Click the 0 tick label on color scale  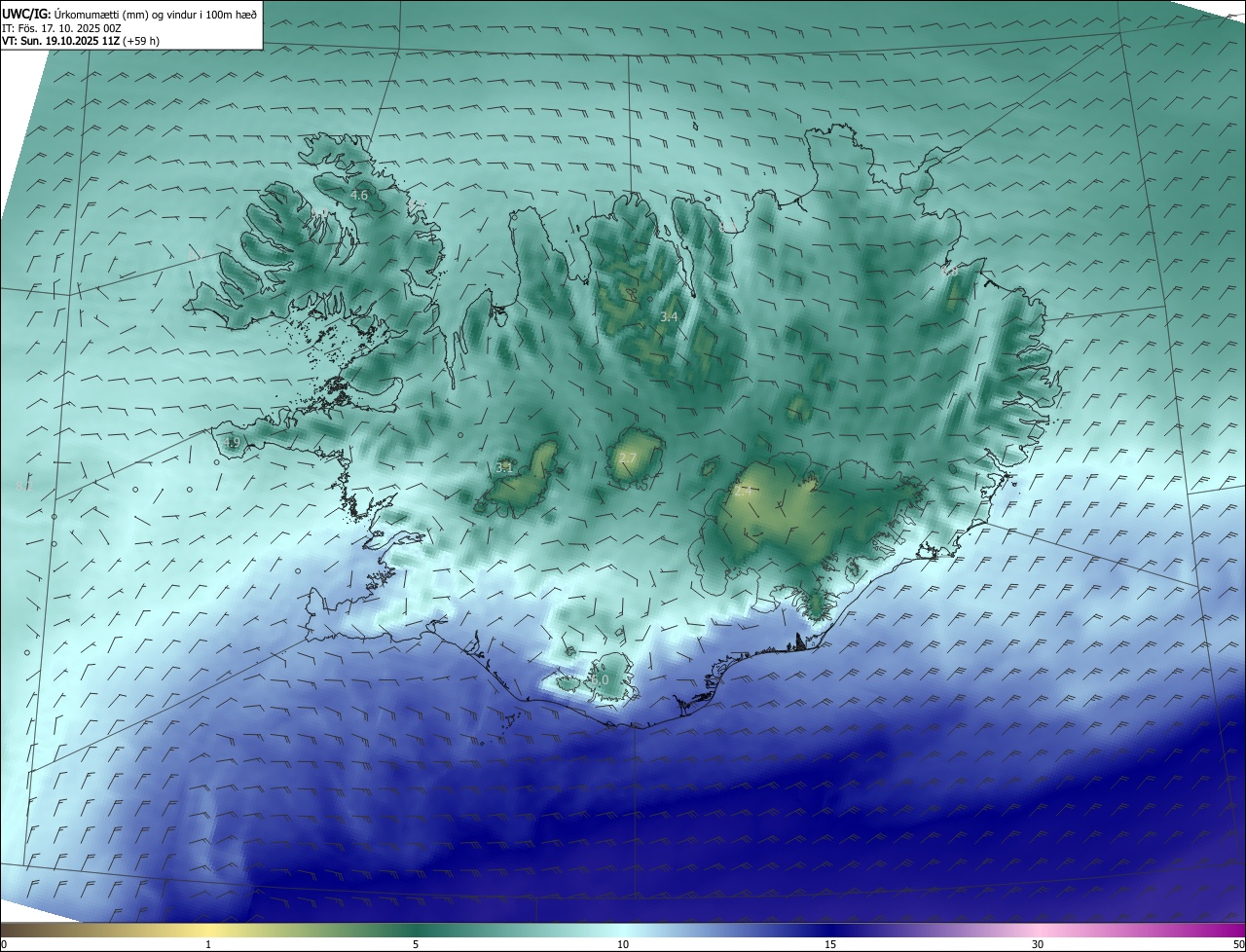pyautogui.click(x=4, y=944)
